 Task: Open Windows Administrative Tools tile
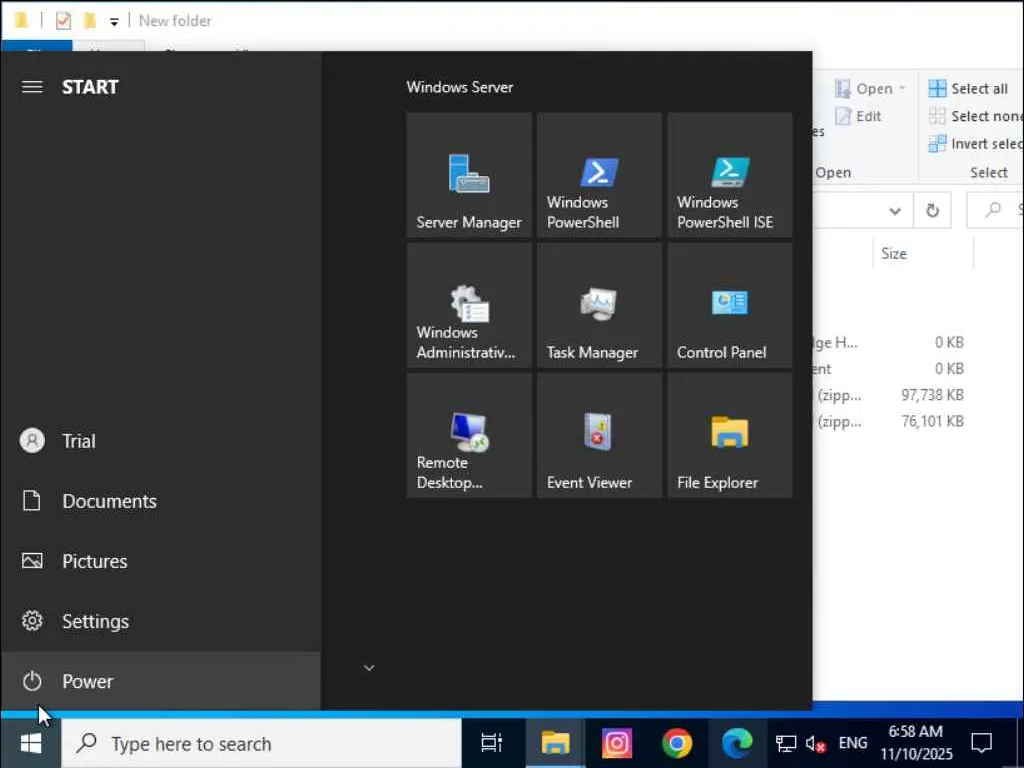click(469, 305)
